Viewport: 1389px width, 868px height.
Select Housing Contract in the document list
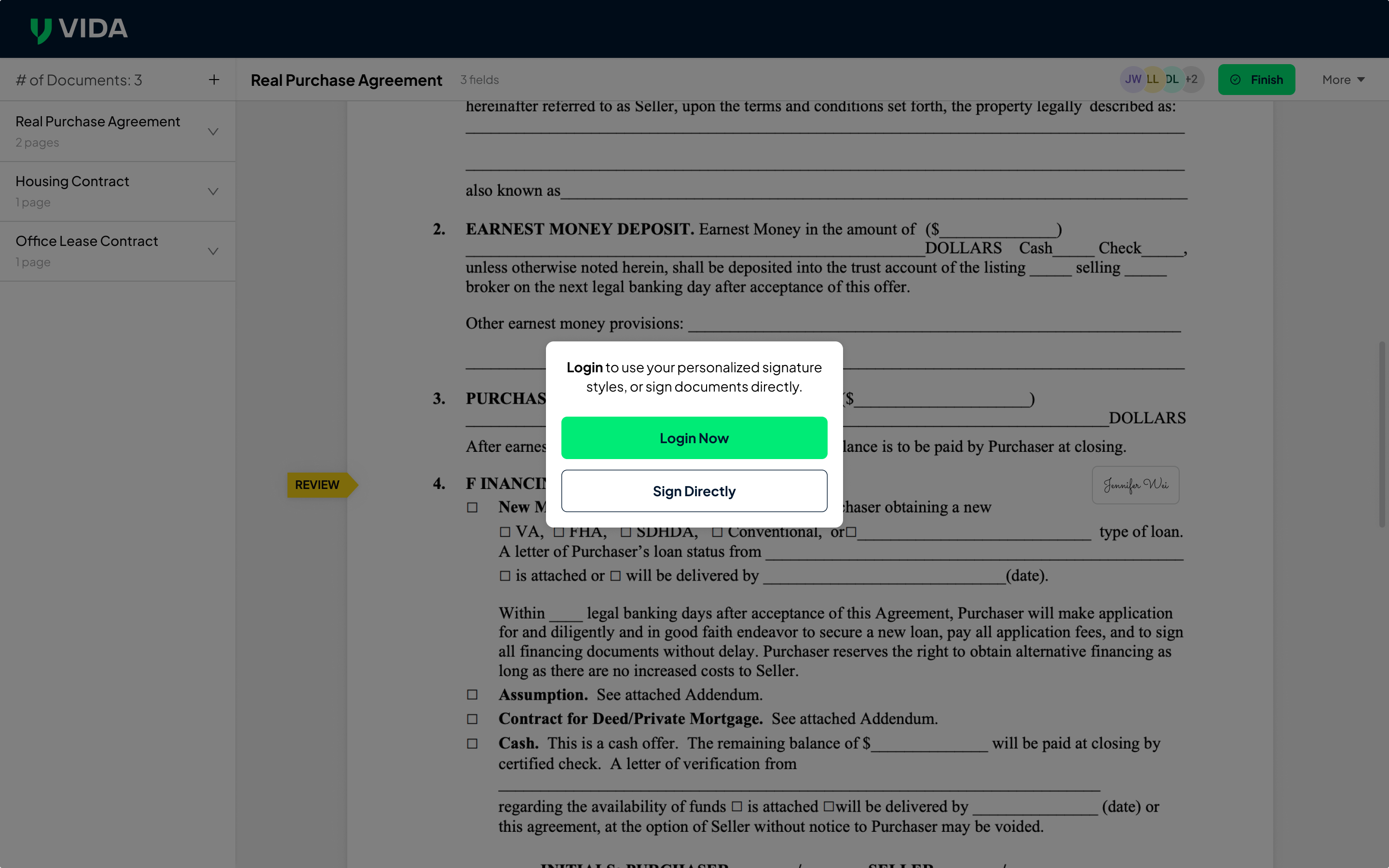[x=72, y=181]
